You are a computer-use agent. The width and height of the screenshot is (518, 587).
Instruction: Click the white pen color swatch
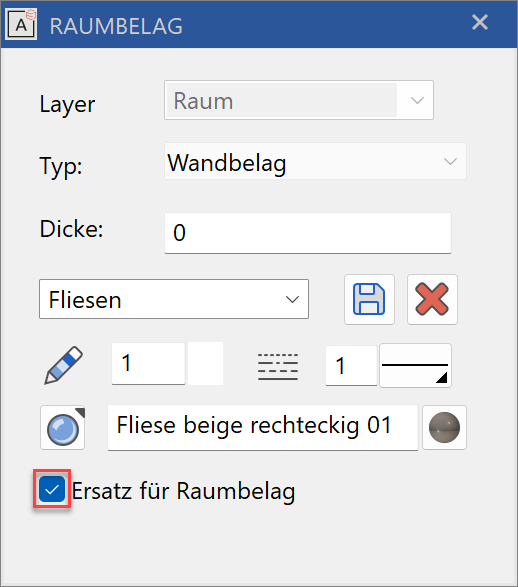tap(205, 363)
